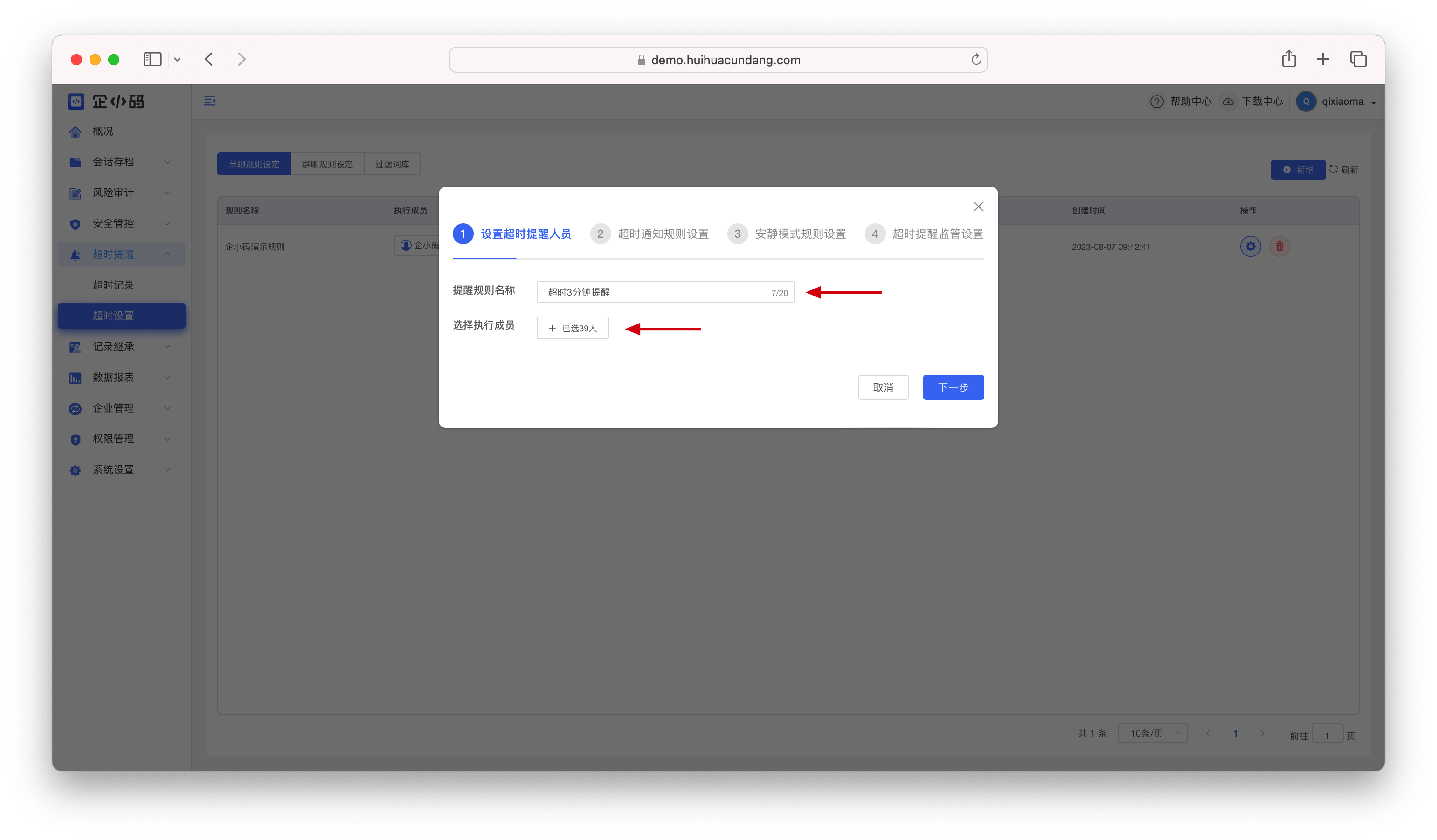This screenshot has width=1437, height=840.
Task: Collapse the 超时提醒 menu chevron
Action: pos(168,255)
